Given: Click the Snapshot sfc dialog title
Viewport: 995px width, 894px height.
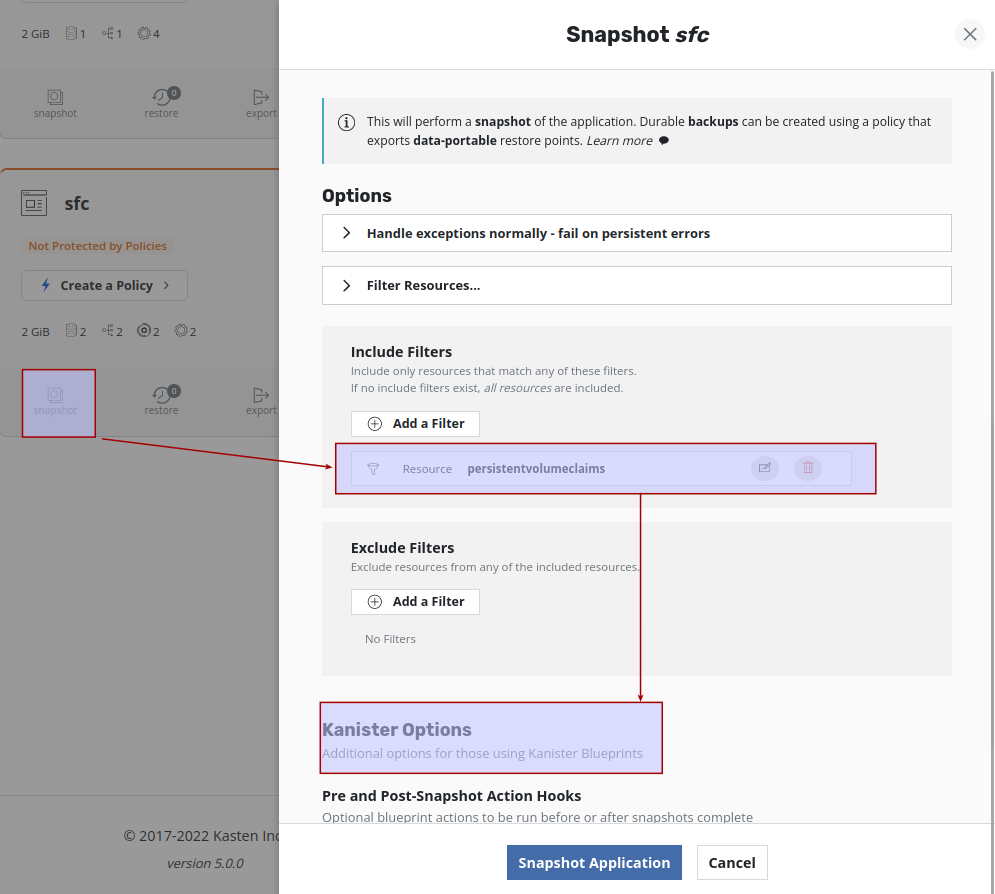Looking at the screenshot, I should [x=637, y=34].
